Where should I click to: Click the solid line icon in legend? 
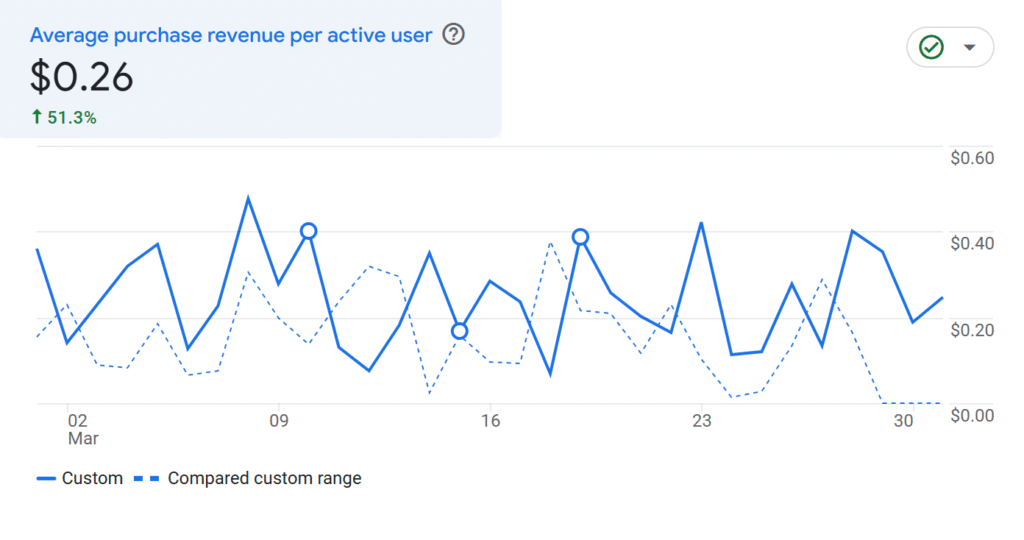coord(45,478)
